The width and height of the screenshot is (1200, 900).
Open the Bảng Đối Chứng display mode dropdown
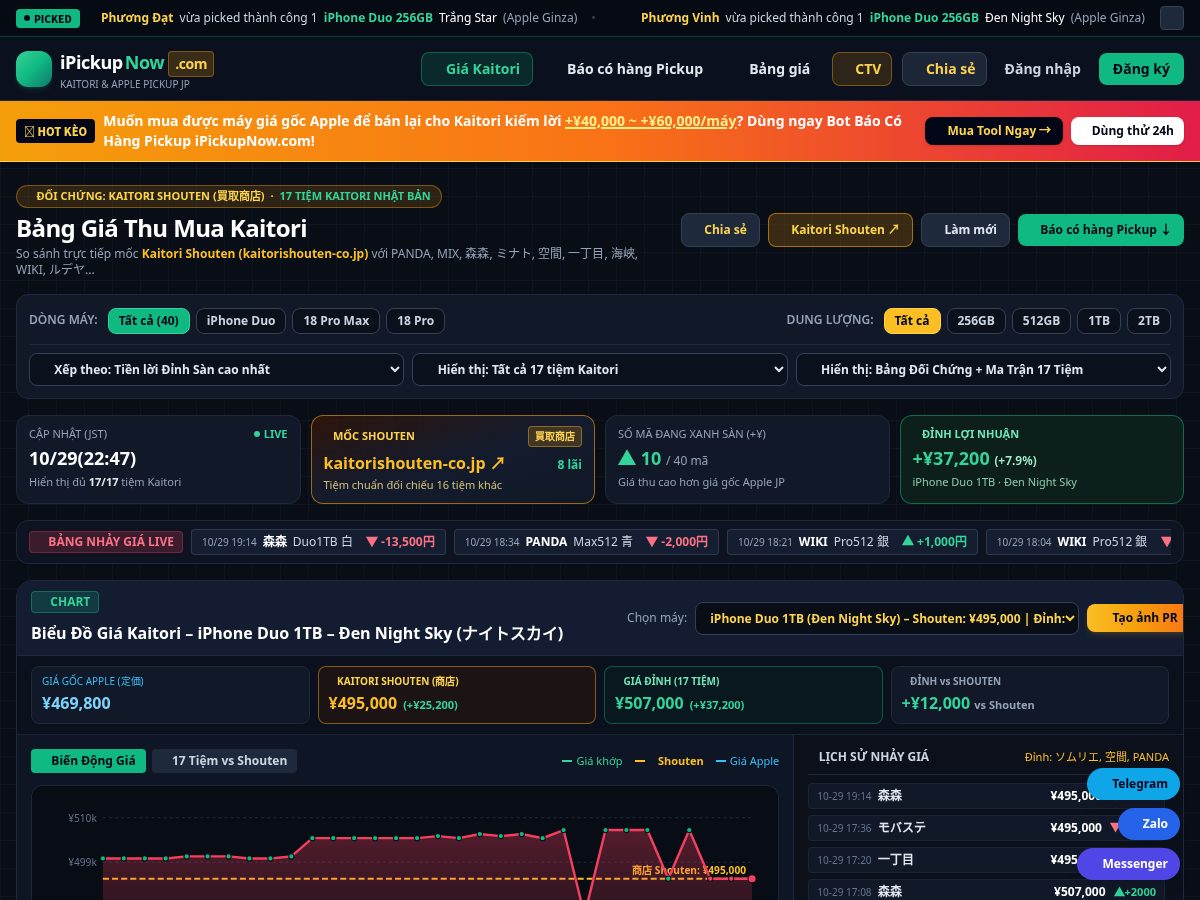click(x=983, y=369)
